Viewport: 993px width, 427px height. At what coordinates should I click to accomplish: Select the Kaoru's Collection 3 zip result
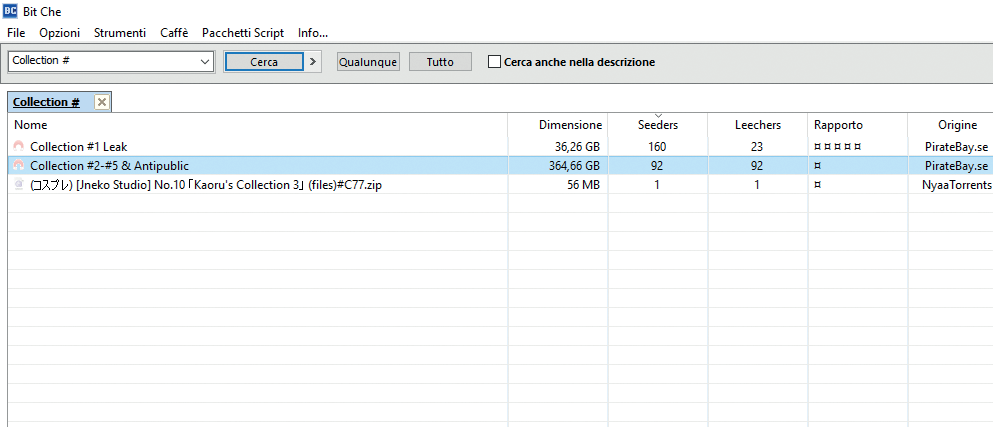click(x=206, y=185)
